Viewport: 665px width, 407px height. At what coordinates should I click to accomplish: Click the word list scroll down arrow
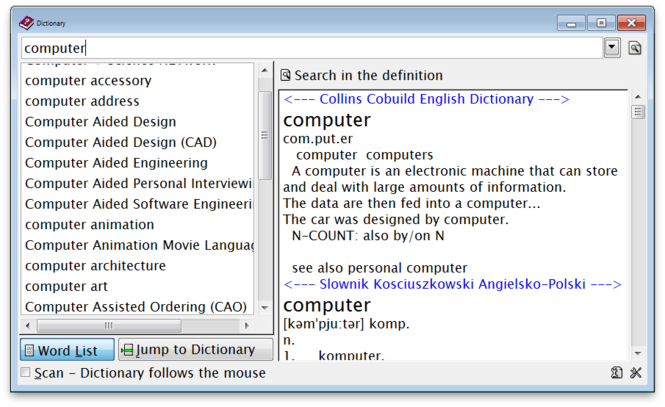pyautogui.click(x=265, y=307)
